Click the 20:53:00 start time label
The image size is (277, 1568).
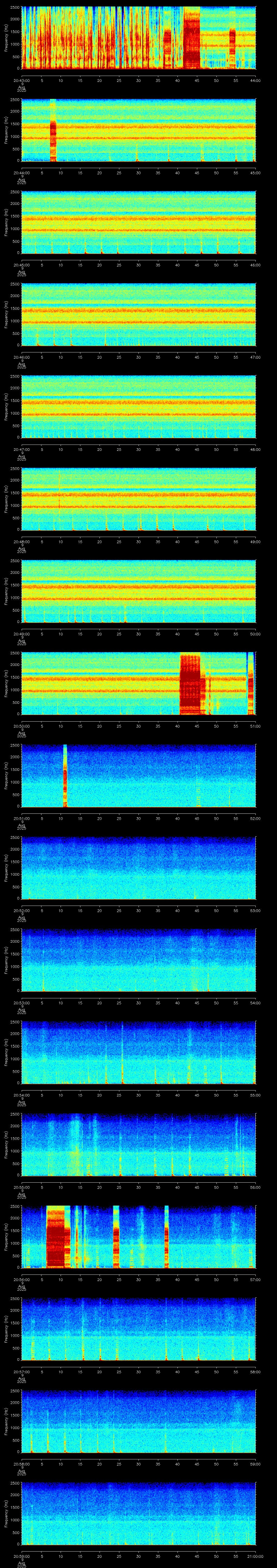click(22, 1003)
